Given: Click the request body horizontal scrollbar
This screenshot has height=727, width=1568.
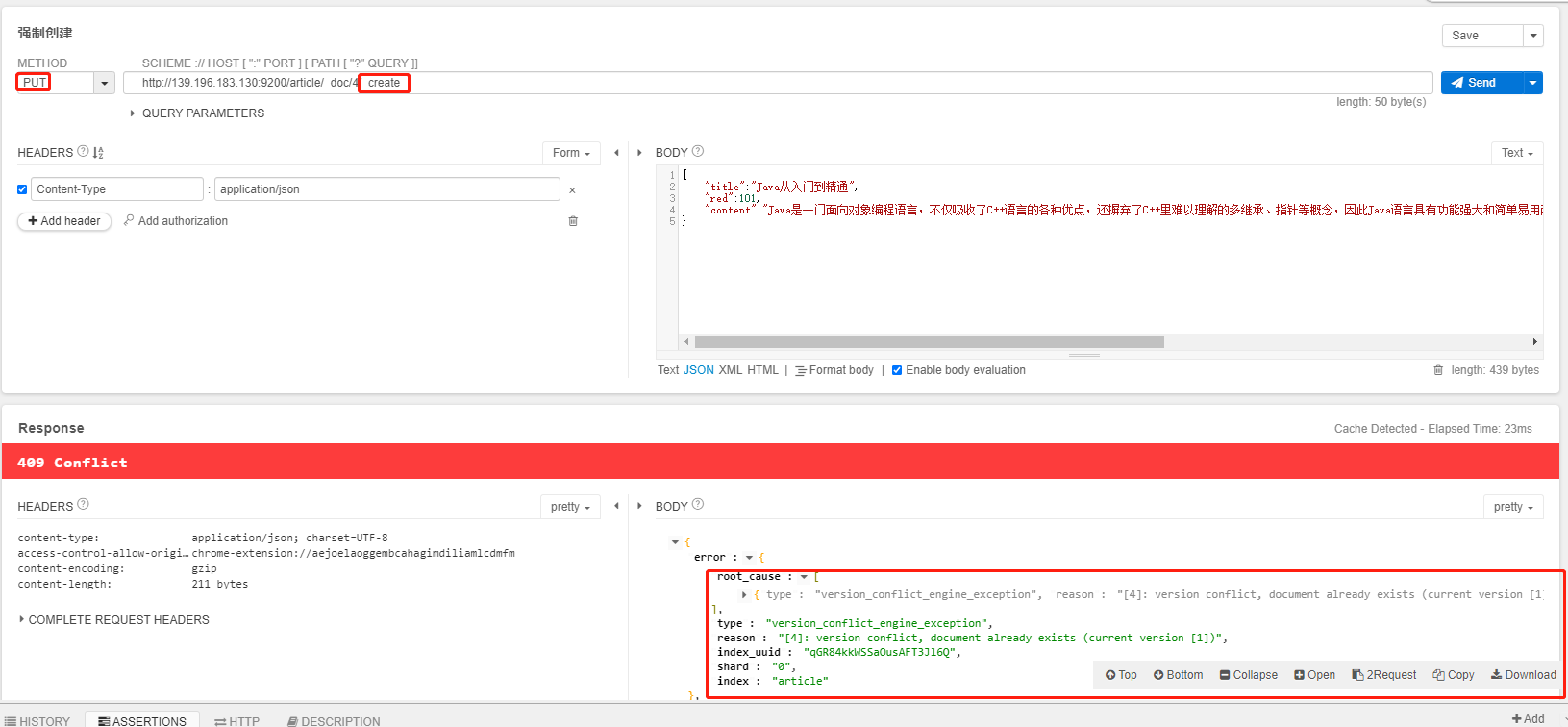Looking at the screenshot, I should tap(929, 341).
